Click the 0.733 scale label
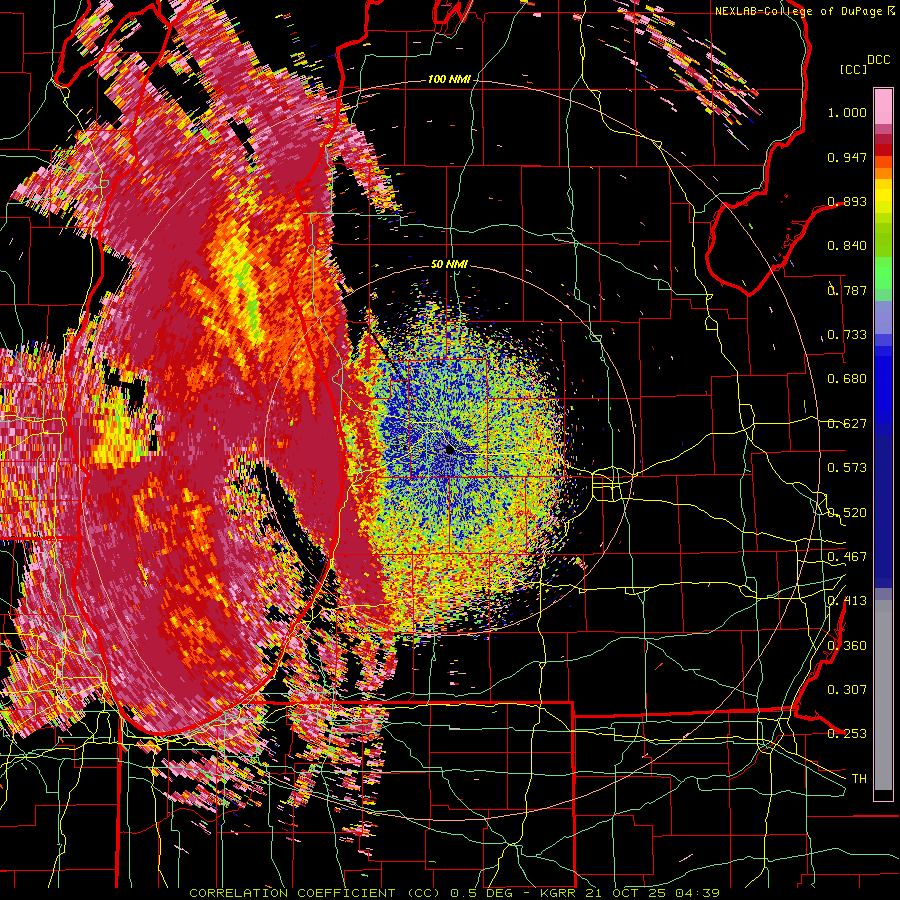This screenshot has height=900, width=900. pos(847,335)
